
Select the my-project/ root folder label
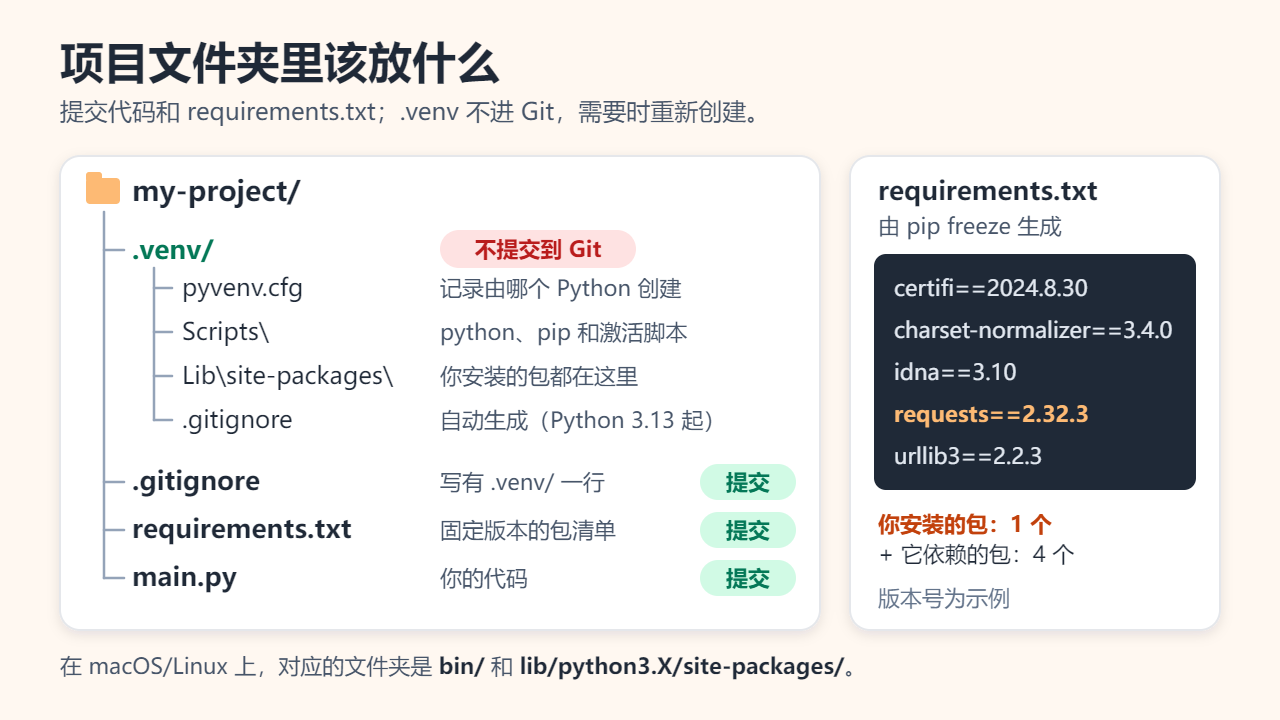(216, 191)
